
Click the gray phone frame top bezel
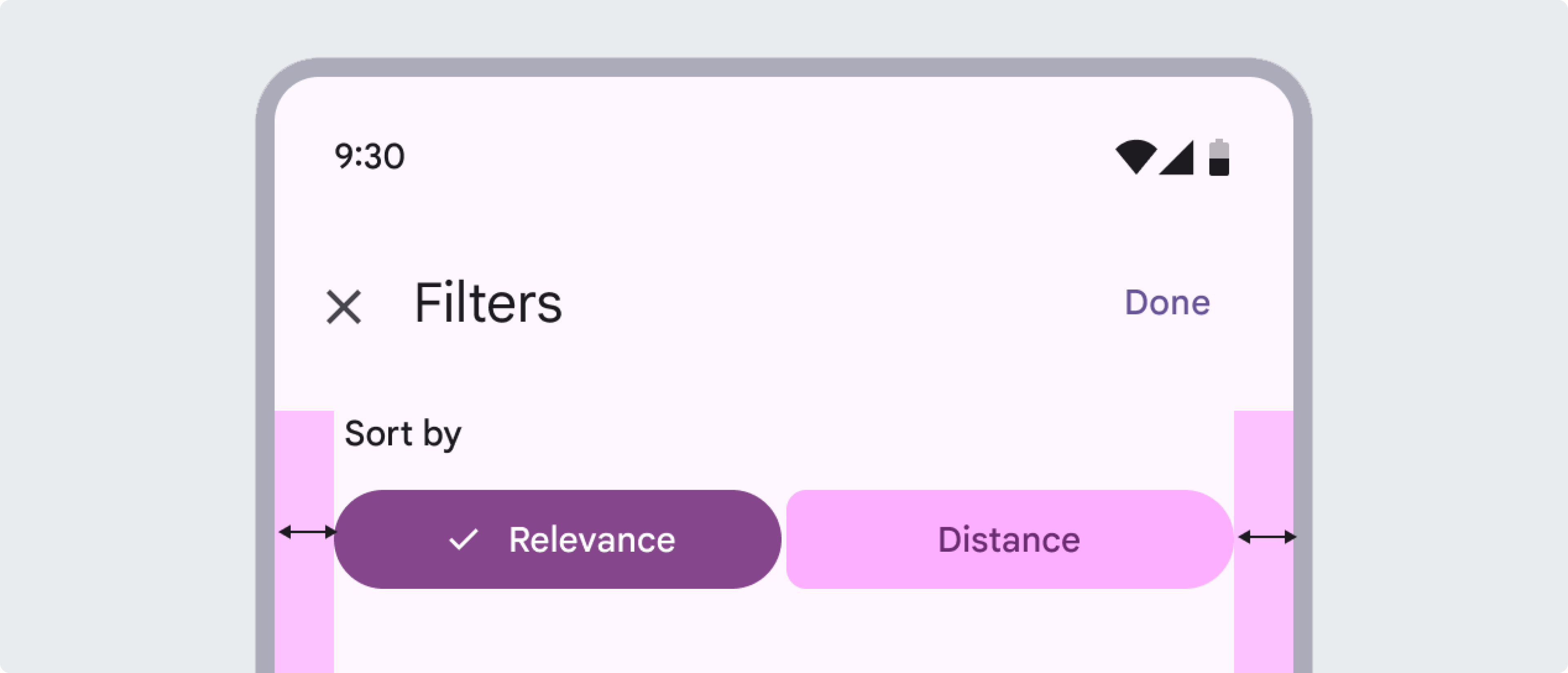pyautogui.click(x=784, y=67)
